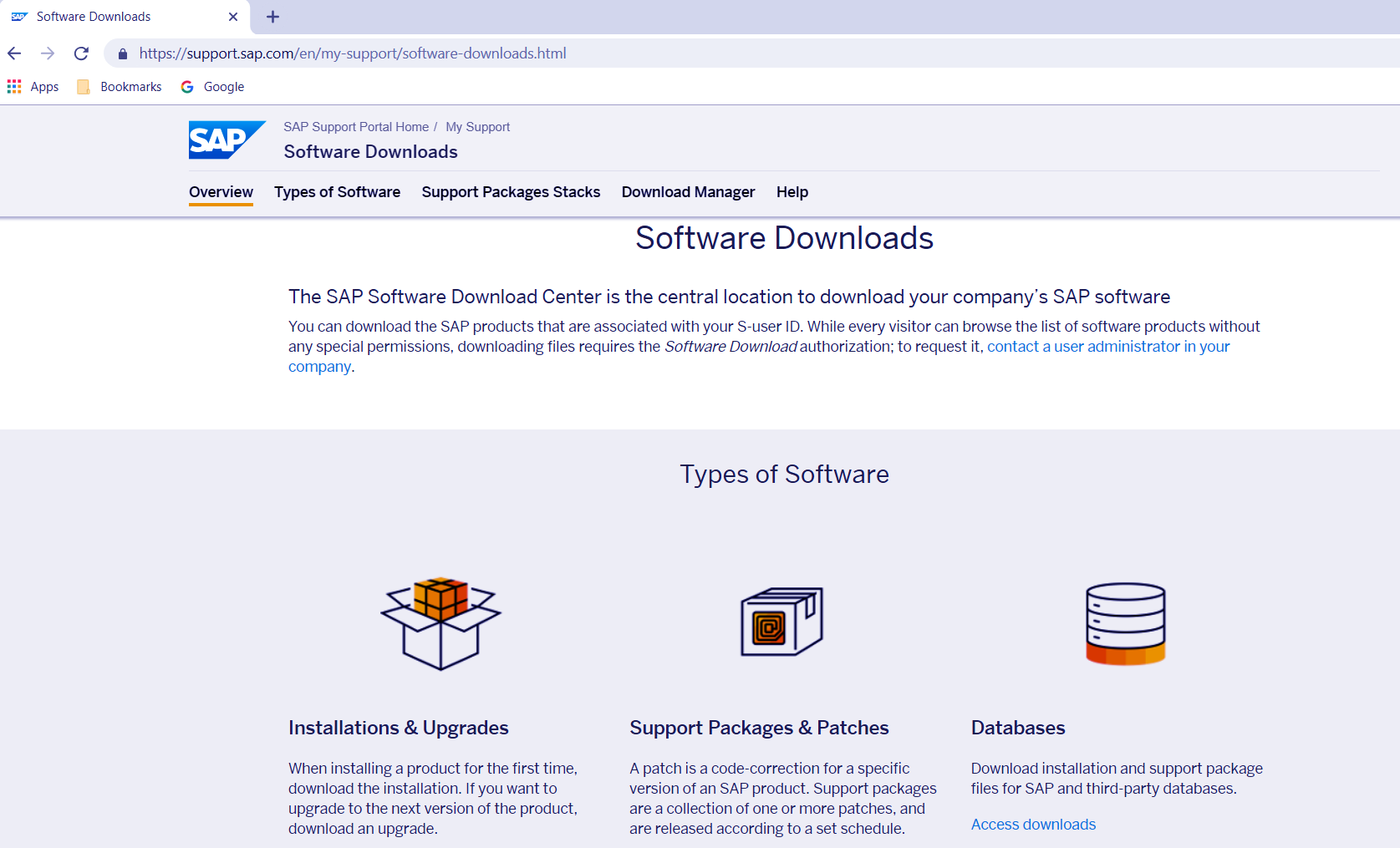Screen dimensions: 1400x848
Task: Click the lock icon in address bar
Action: pyautogui.click(x=123, y=53)
